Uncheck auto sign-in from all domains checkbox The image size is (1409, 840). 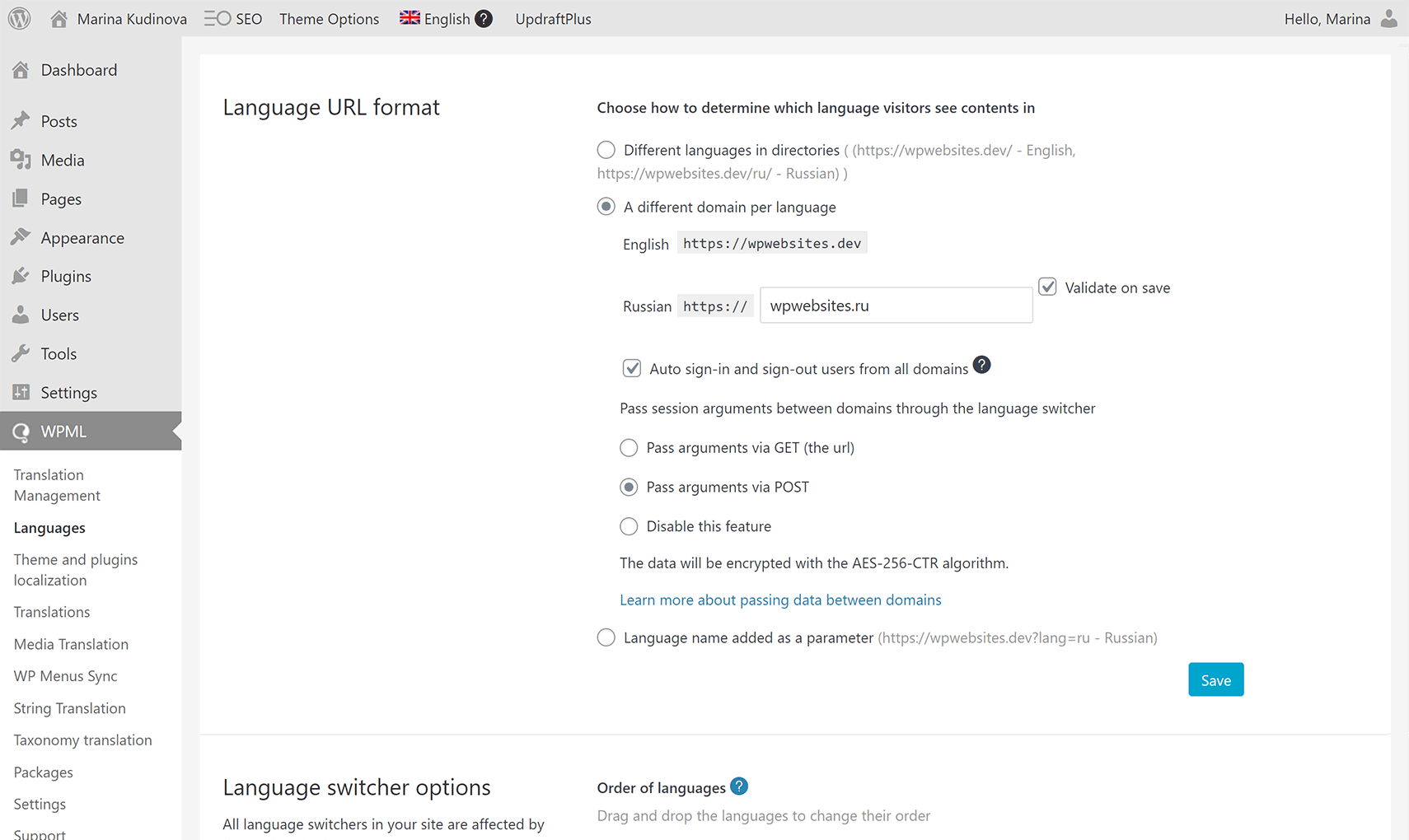pyautogui.click(x=632, y=368)
